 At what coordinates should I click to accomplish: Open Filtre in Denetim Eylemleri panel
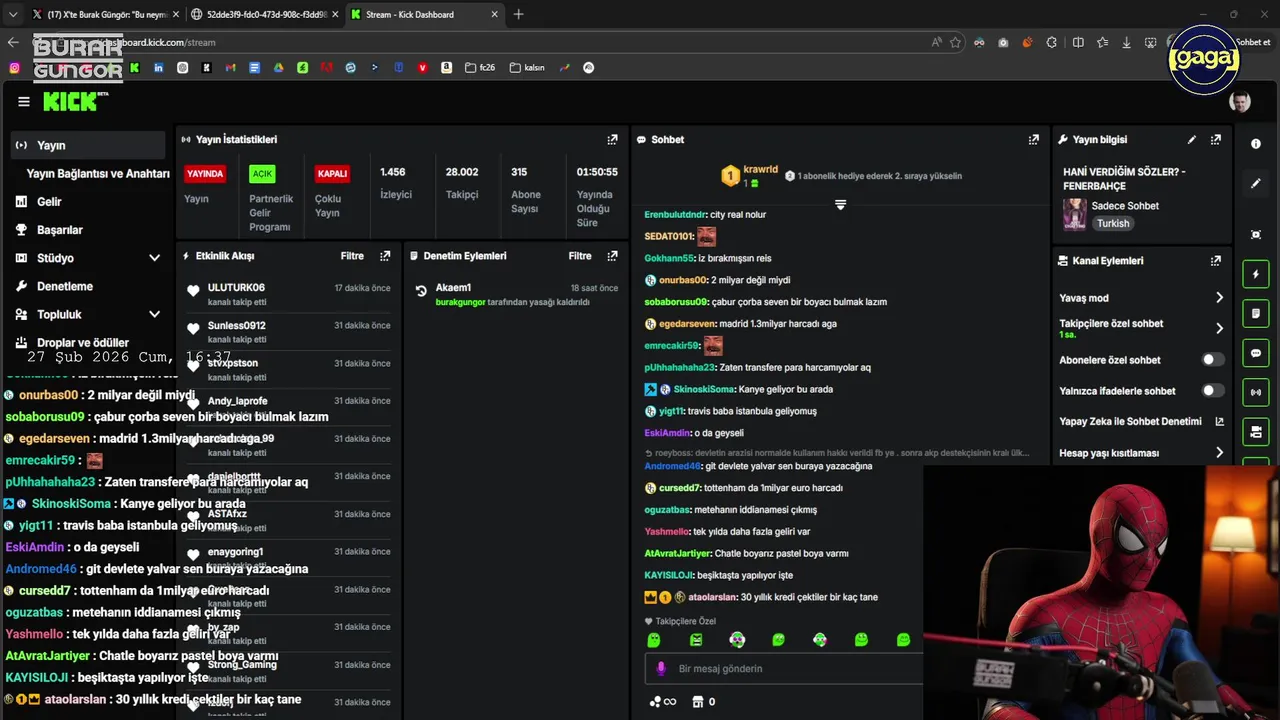tap(580, 256)
